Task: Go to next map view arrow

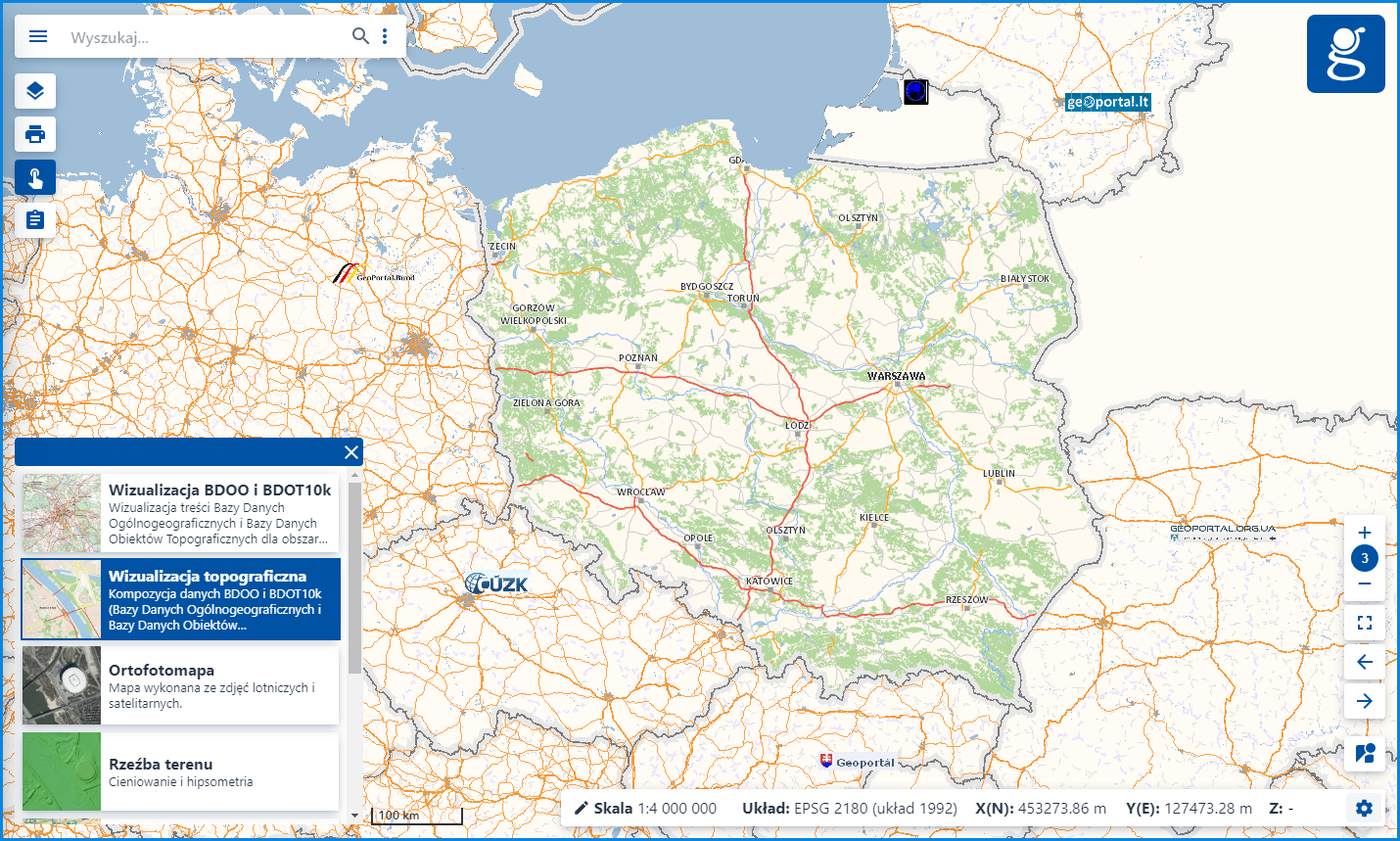Action: pos(1365,701)
